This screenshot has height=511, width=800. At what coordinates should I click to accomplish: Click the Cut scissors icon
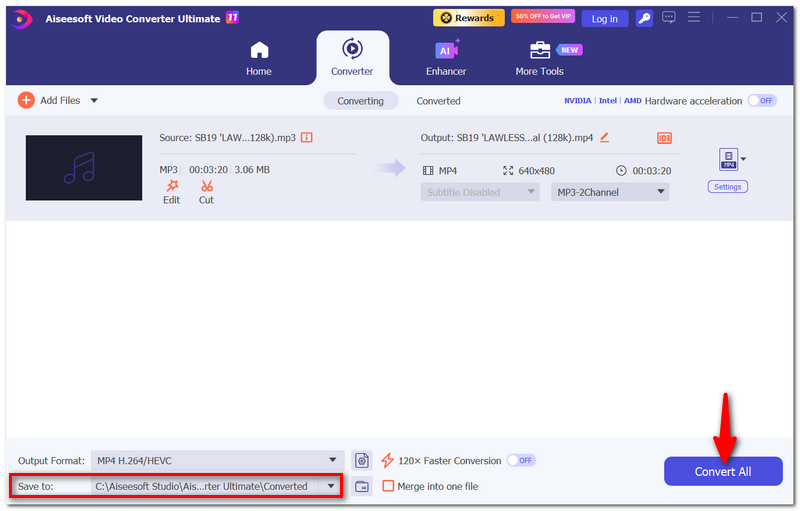207,186
